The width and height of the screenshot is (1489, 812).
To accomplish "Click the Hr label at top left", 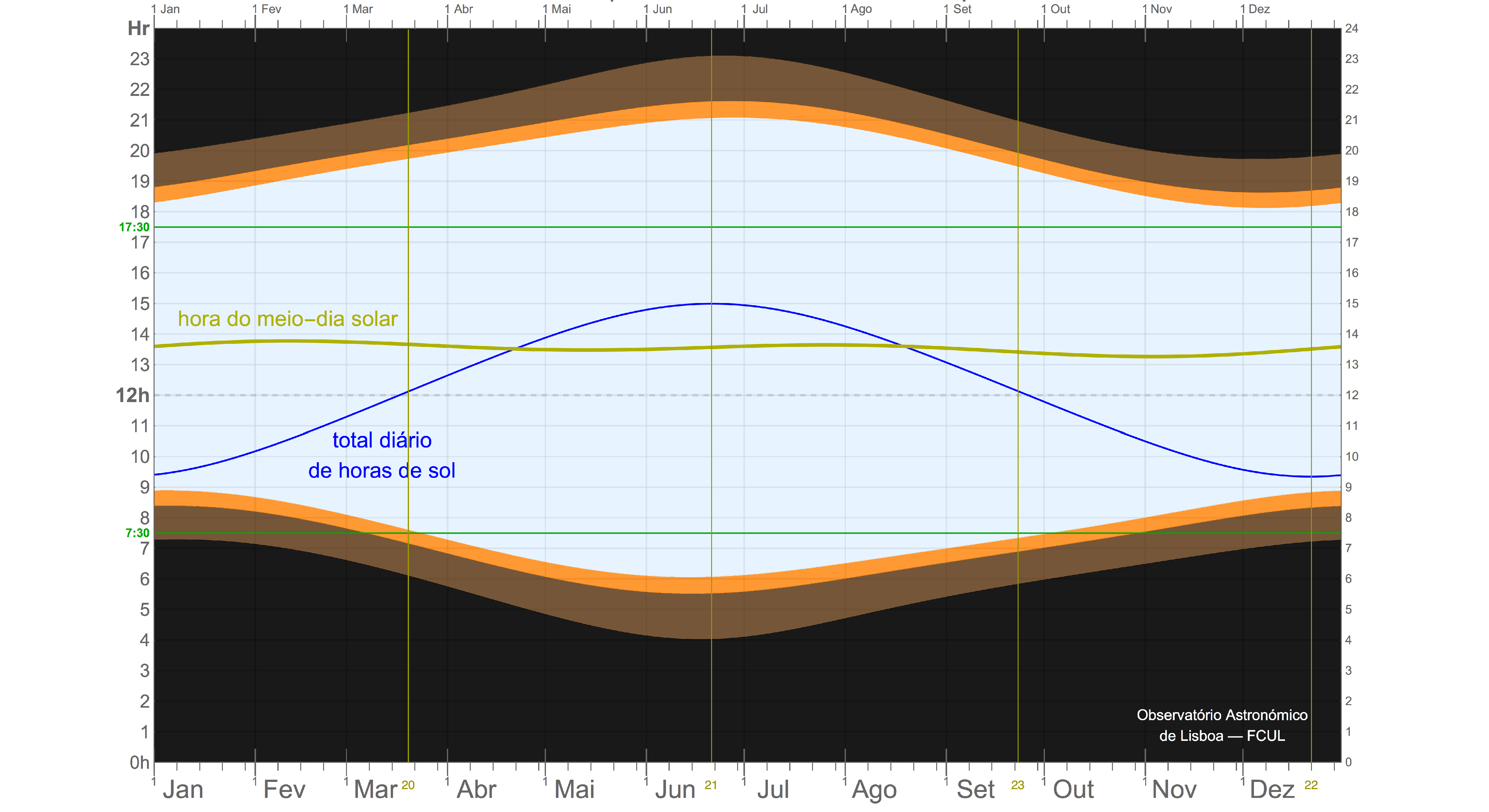I will 139,28.
